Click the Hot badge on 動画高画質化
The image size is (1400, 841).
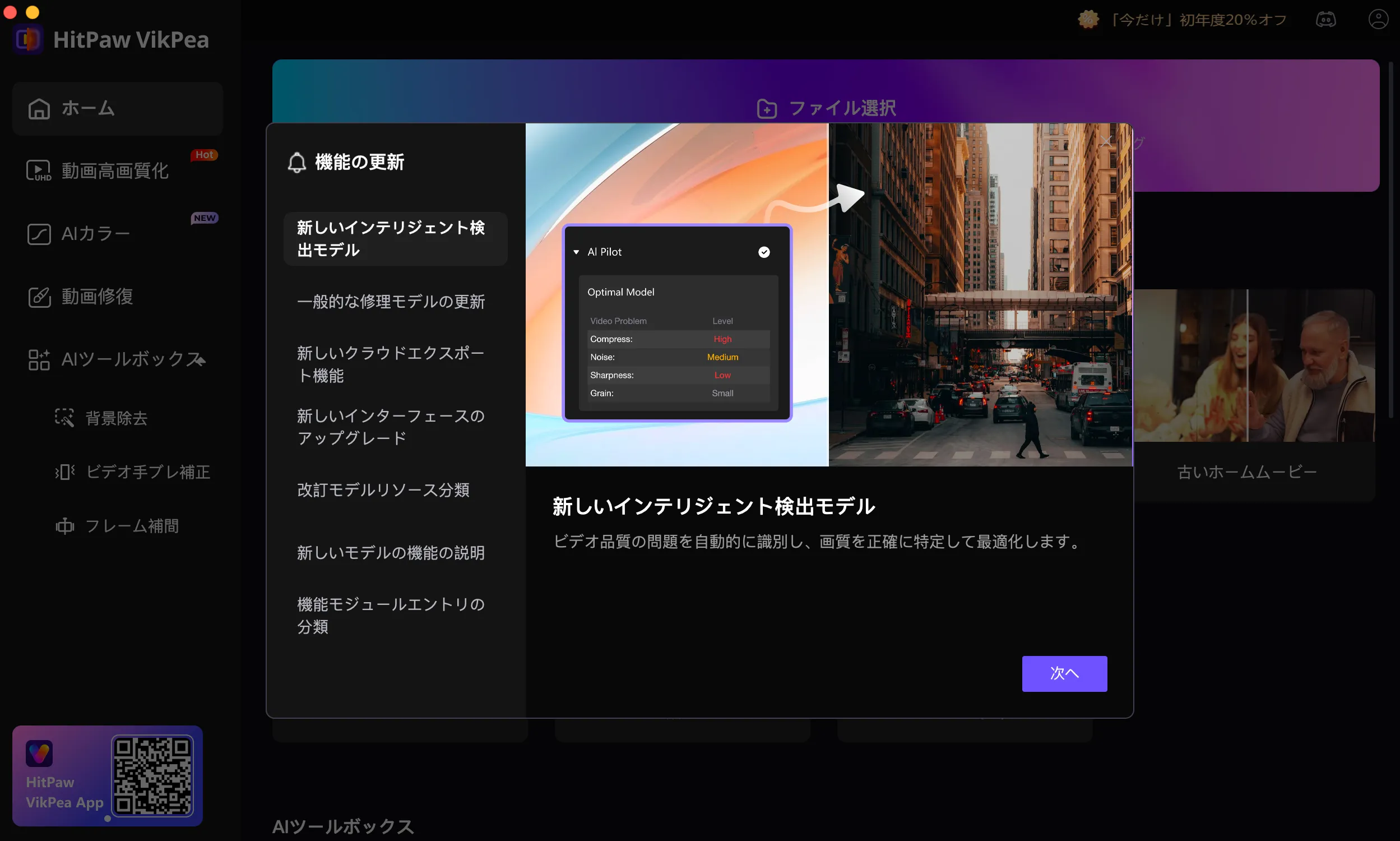pyautogui.click(x=205, y=155)
